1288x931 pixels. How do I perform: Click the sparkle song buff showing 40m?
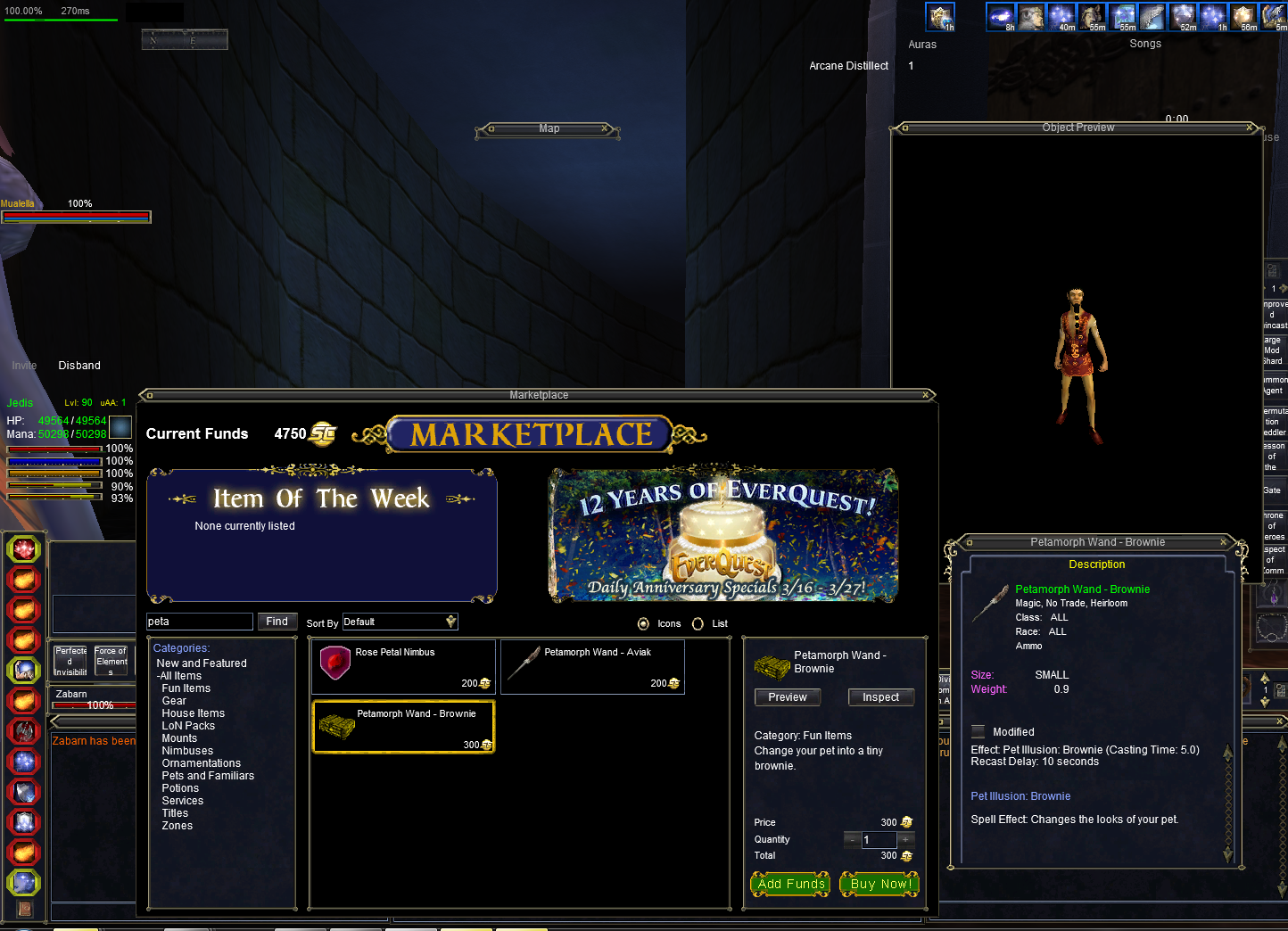pos(1061,17)
